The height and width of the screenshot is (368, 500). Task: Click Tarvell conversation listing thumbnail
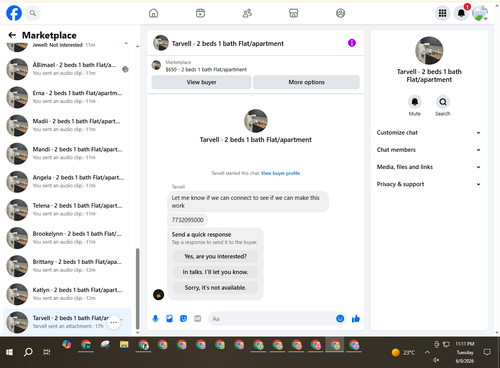[x=17, y=322]
